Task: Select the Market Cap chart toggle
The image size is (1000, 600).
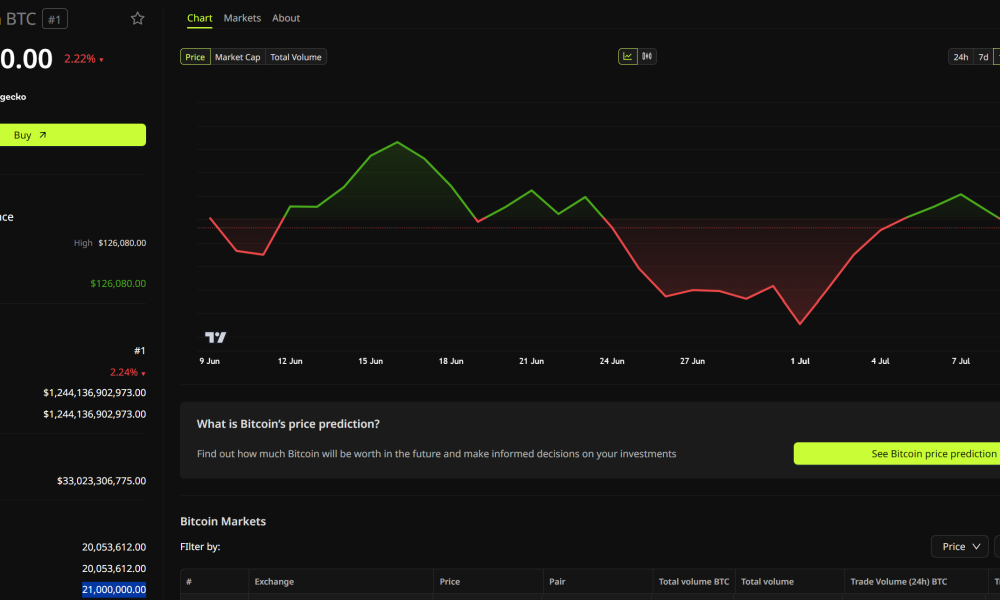Action: point(237,57)
